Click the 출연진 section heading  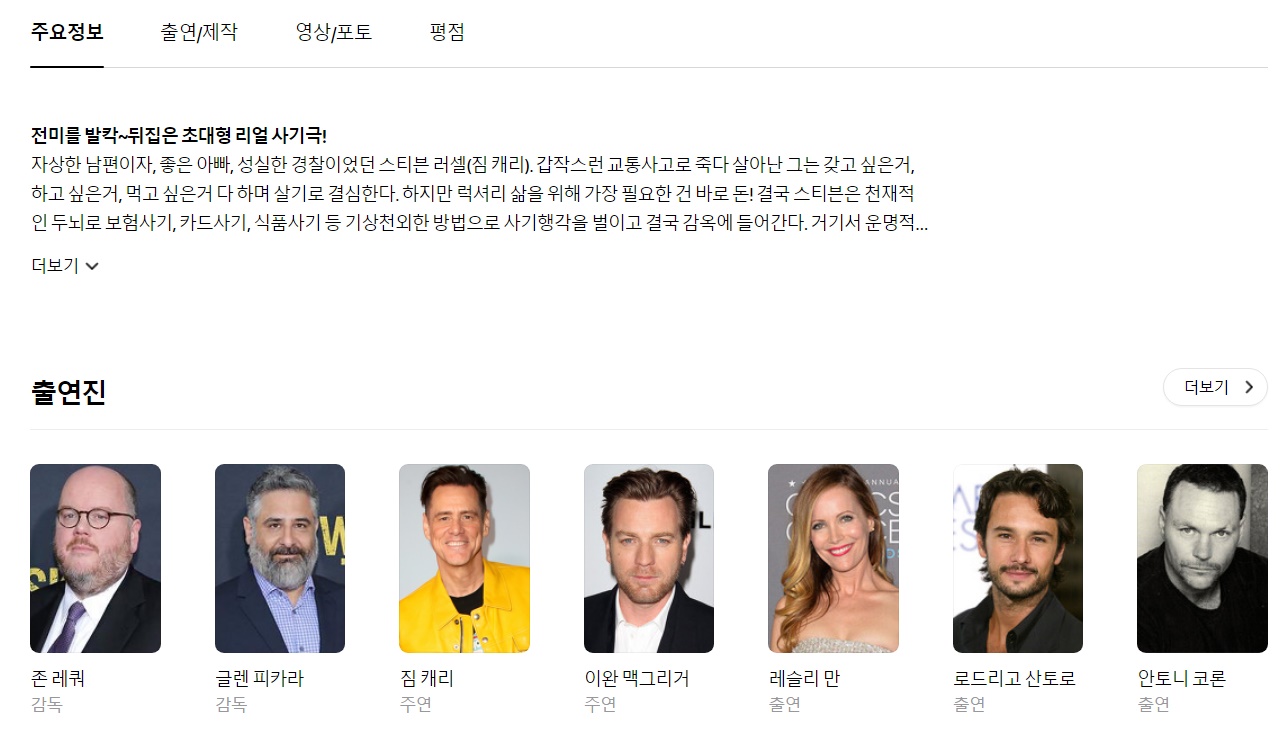68,392
